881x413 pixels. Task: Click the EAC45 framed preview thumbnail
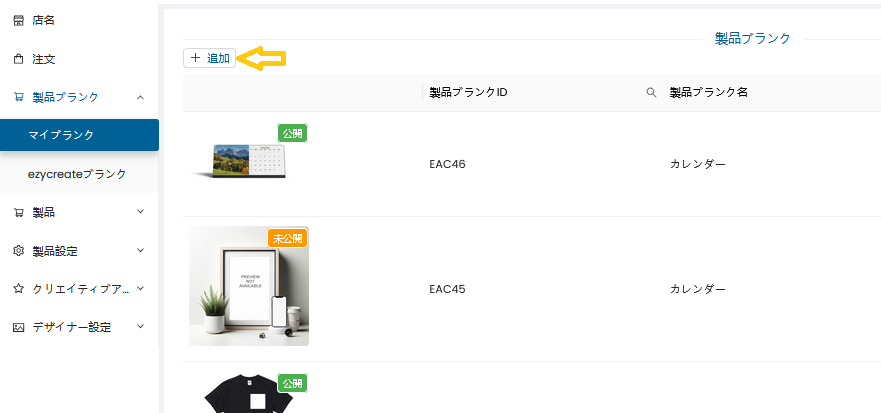(x=248, y=286)
